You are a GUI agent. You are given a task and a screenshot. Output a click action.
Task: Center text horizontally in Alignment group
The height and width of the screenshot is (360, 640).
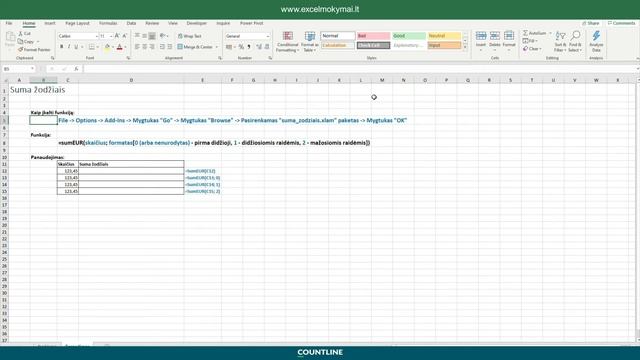coord(144,47)
